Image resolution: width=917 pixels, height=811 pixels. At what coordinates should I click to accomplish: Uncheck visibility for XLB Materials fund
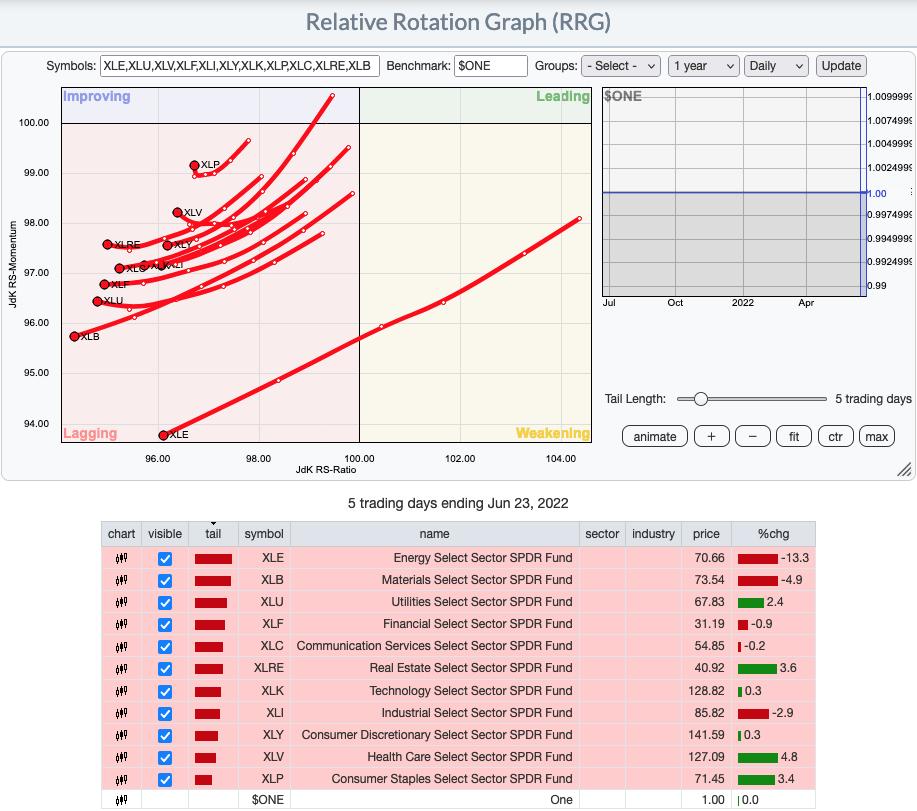click(165, 581)
